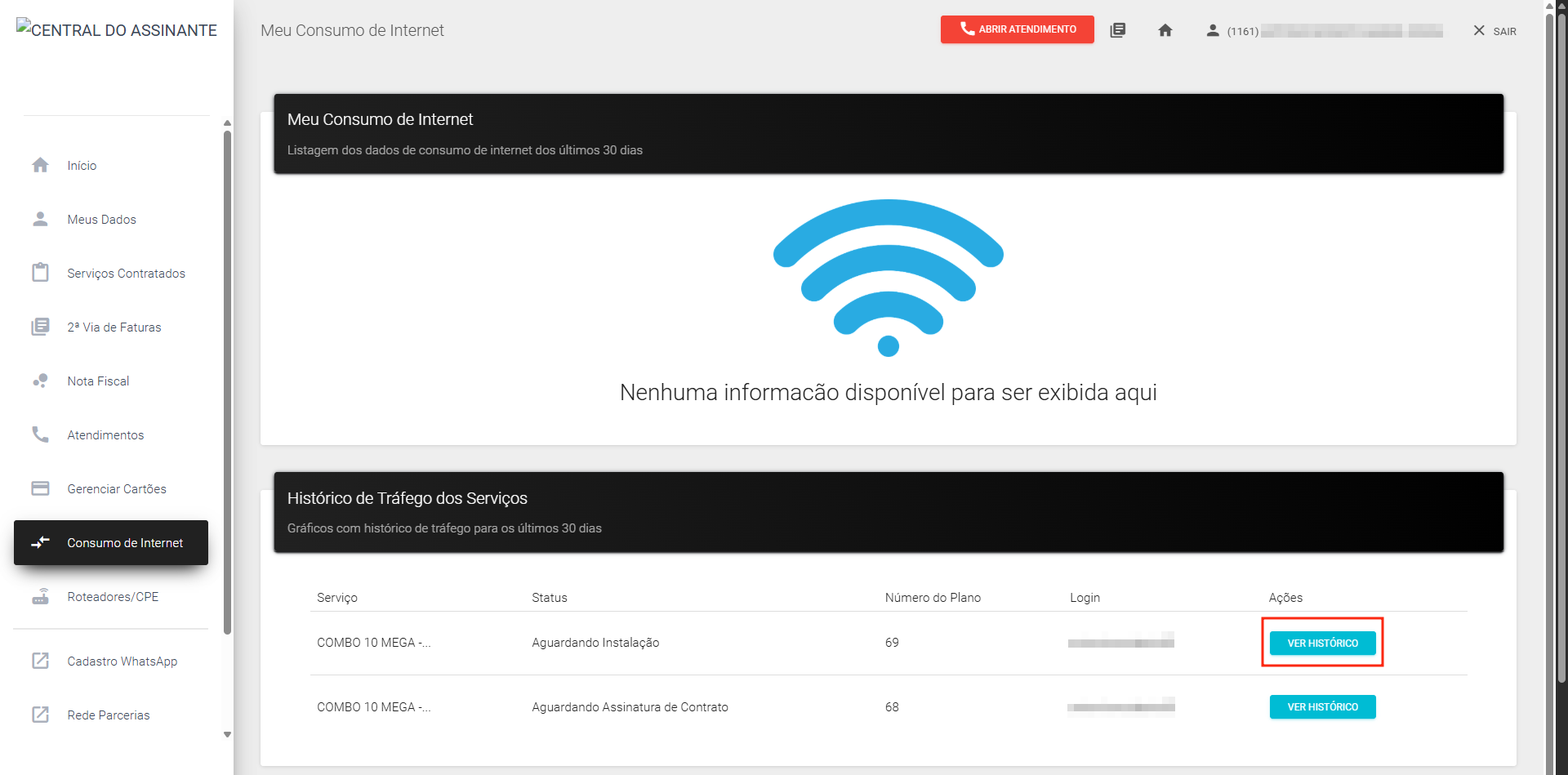
Task: Click 'Aguardando Assinatura de Contrato' status cell
Action: (630, 707)
